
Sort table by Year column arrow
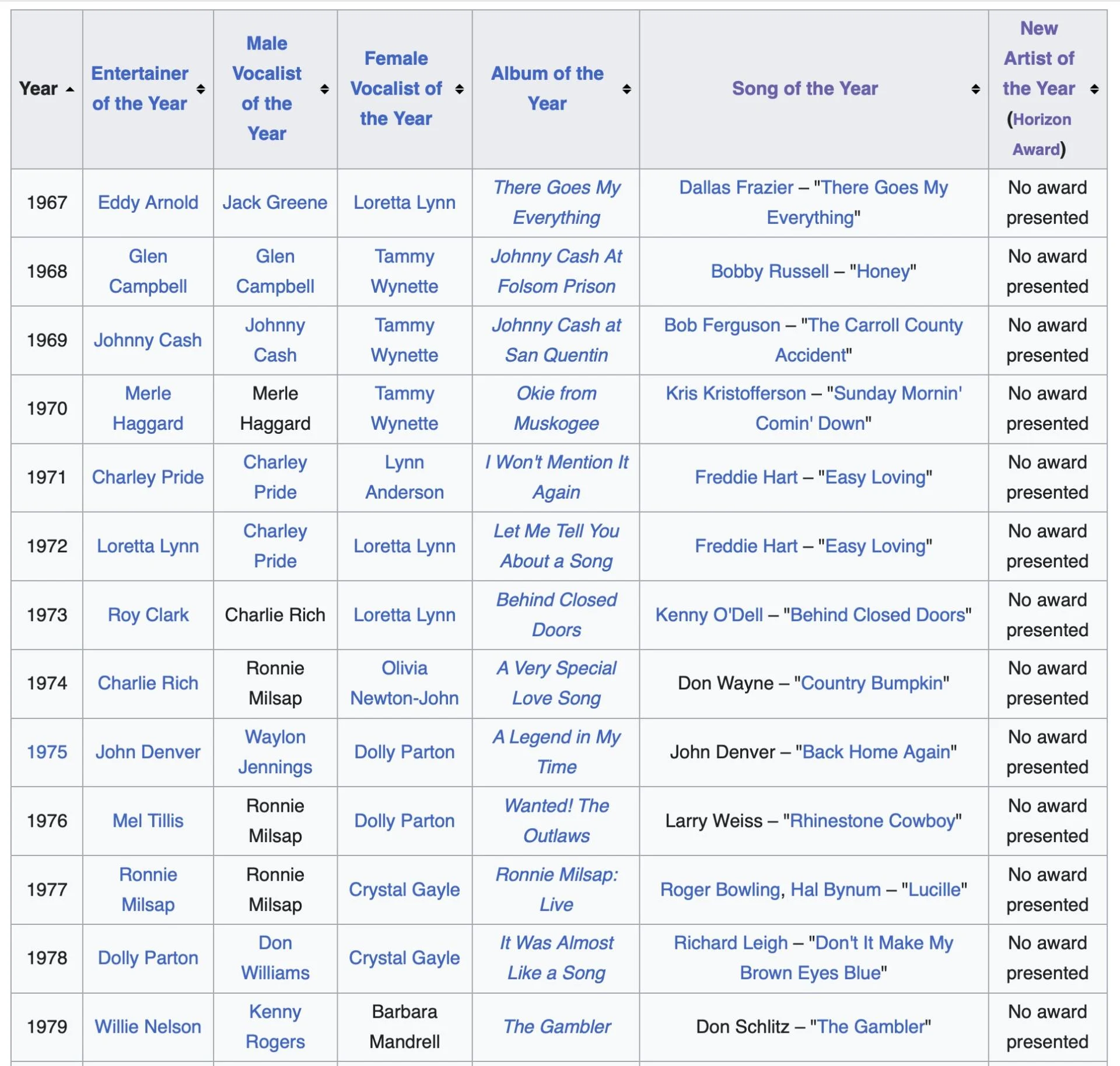tap(70, 89)
